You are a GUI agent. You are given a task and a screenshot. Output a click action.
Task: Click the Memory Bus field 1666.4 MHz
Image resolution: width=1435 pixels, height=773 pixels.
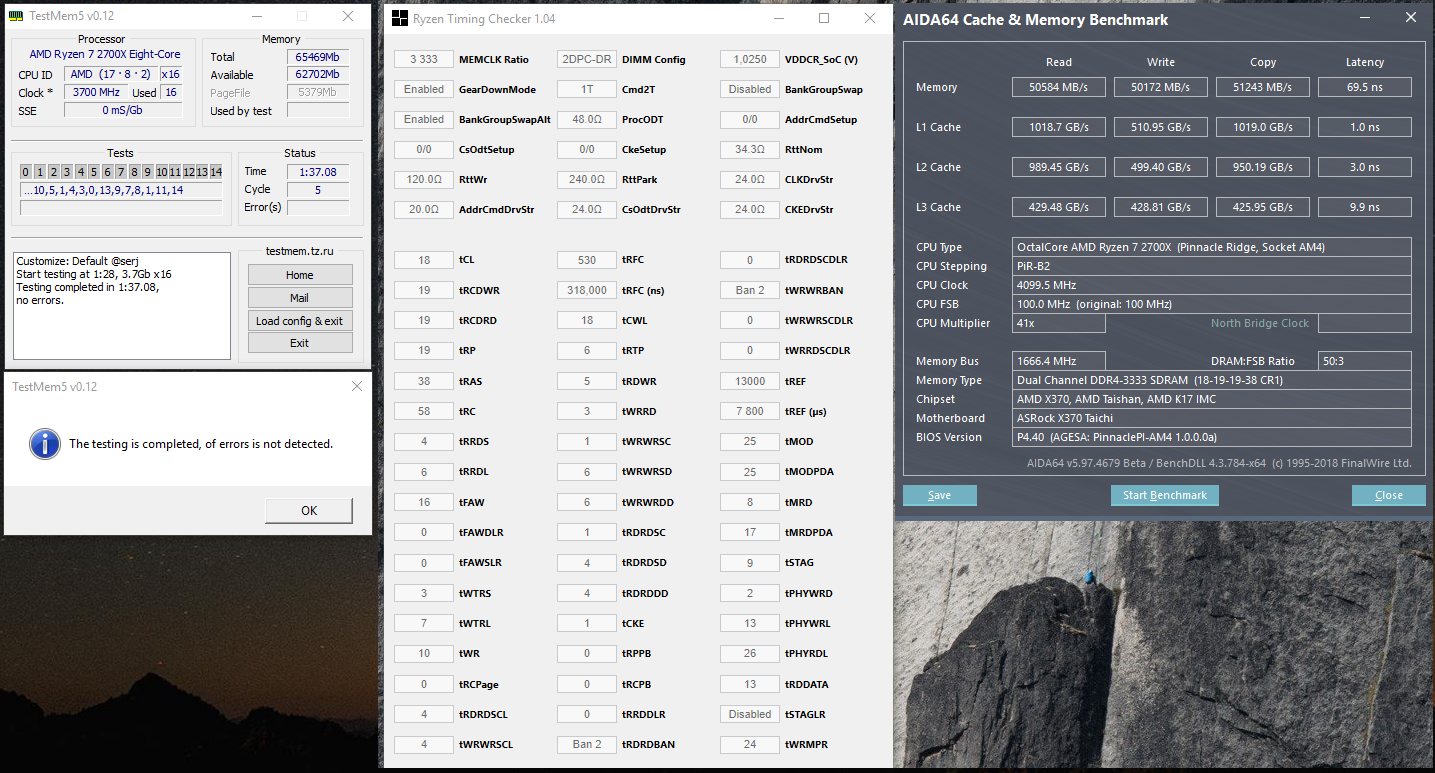1059,361
